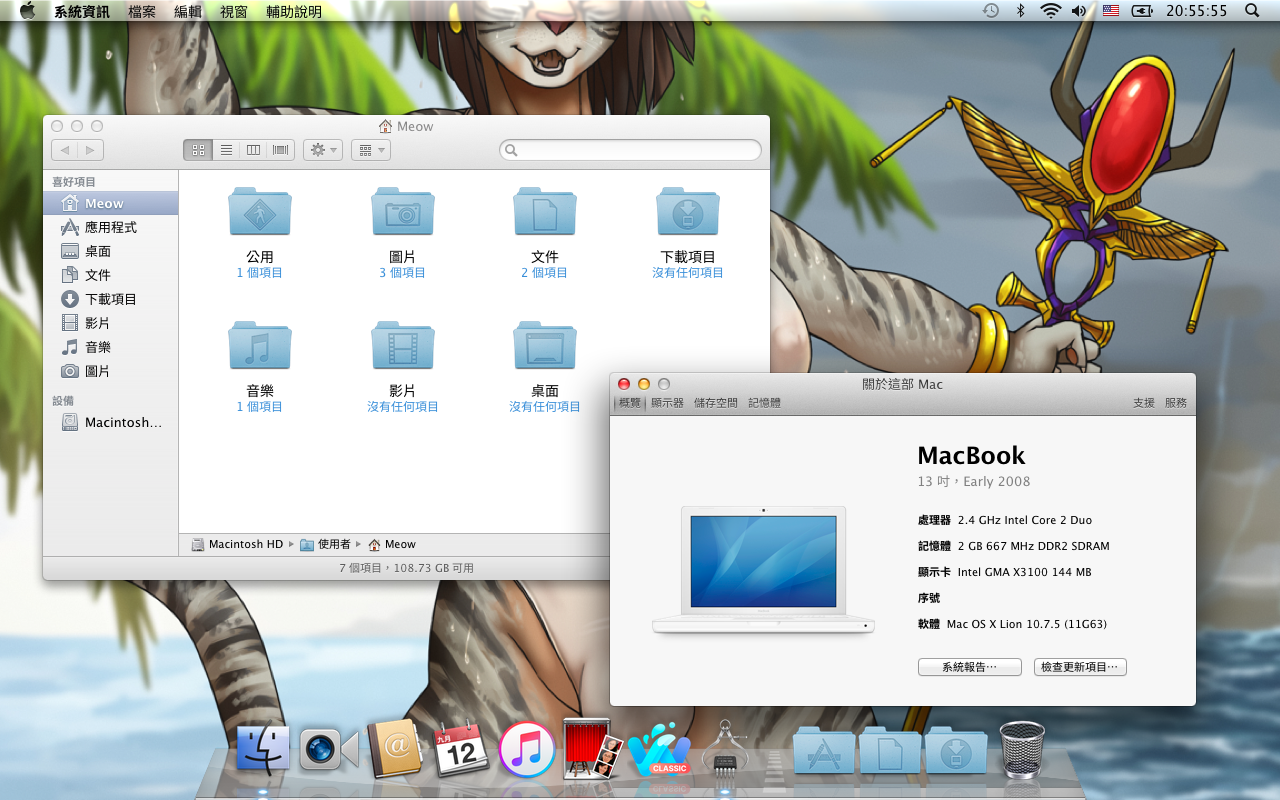Switch to the 概覽 tab

pos(630,403)
